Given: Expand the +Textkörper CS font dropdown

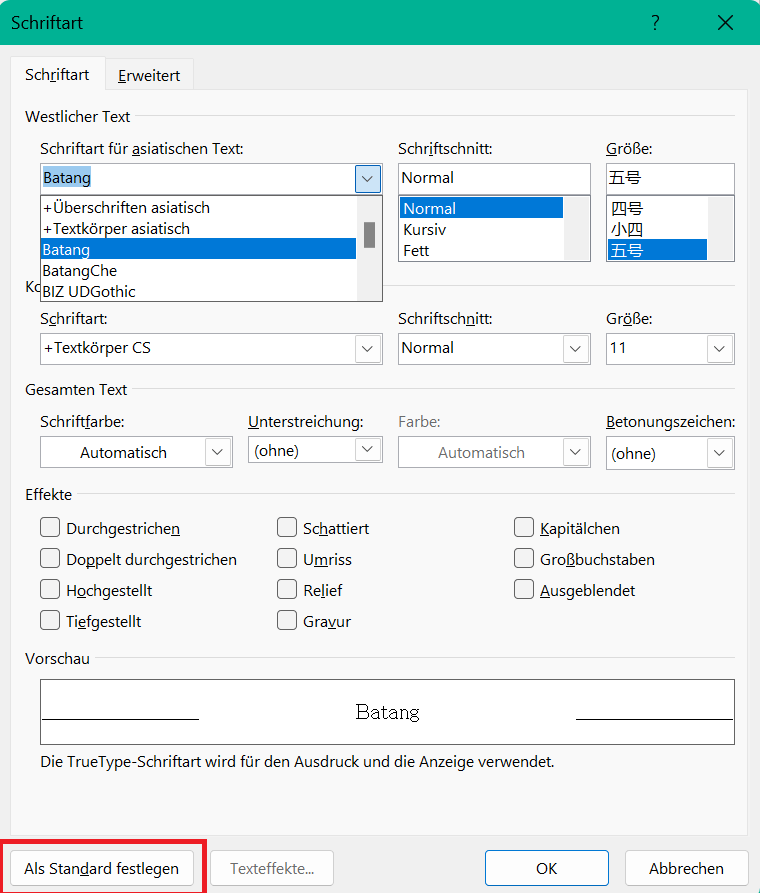Looking at the screenshot, I should click(x=368, y=348).
